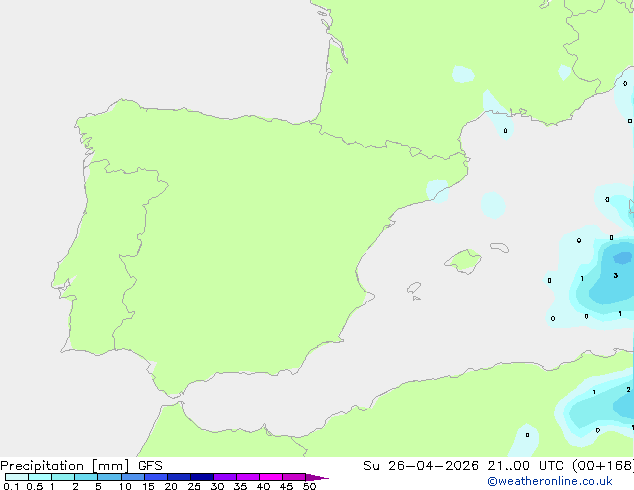
Task: Select the 25–30 mm dark navy swatch
Action: (201, 477)
